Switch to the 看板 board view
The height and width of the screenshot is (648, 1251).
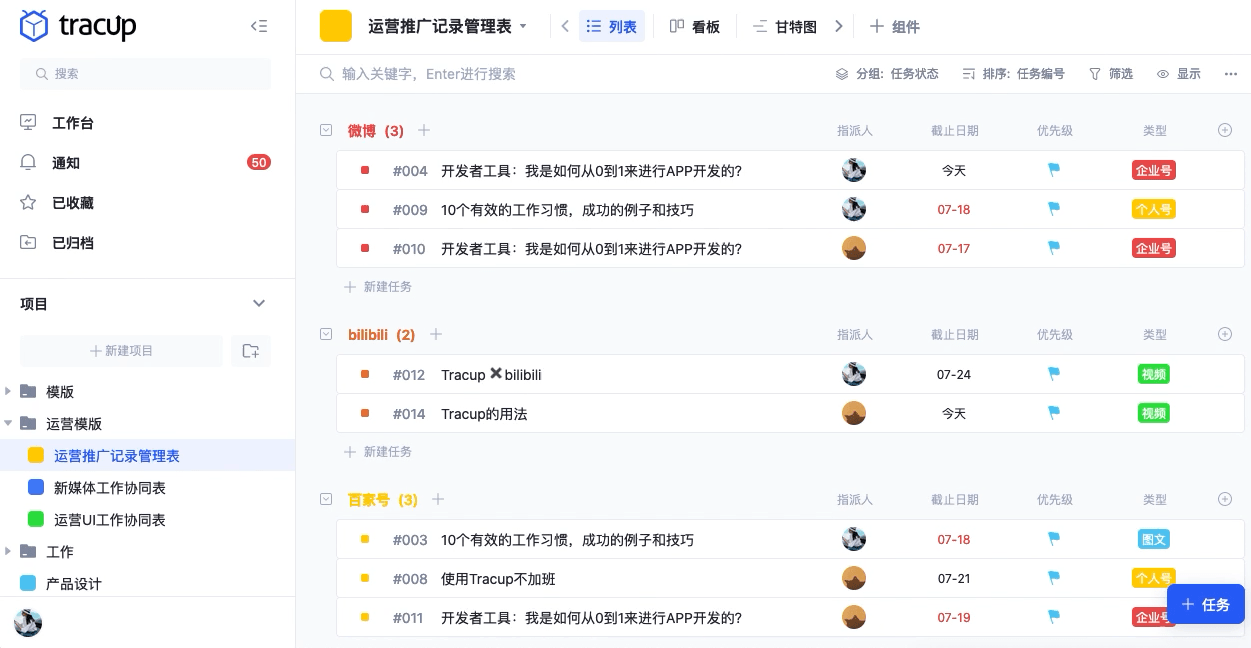pyautogui.click(x=695, y=26)
